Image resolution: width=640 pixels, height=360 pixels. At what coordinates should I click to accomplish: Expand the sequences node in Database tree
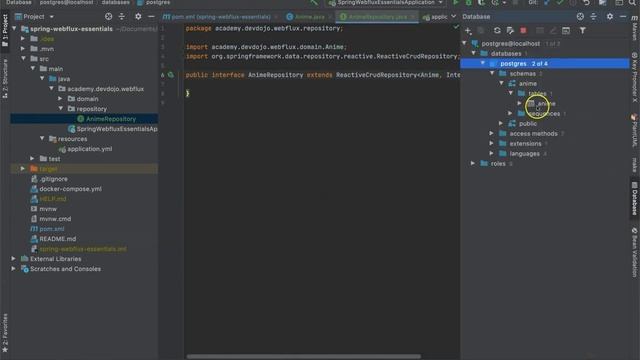click(x=511, y=113)
